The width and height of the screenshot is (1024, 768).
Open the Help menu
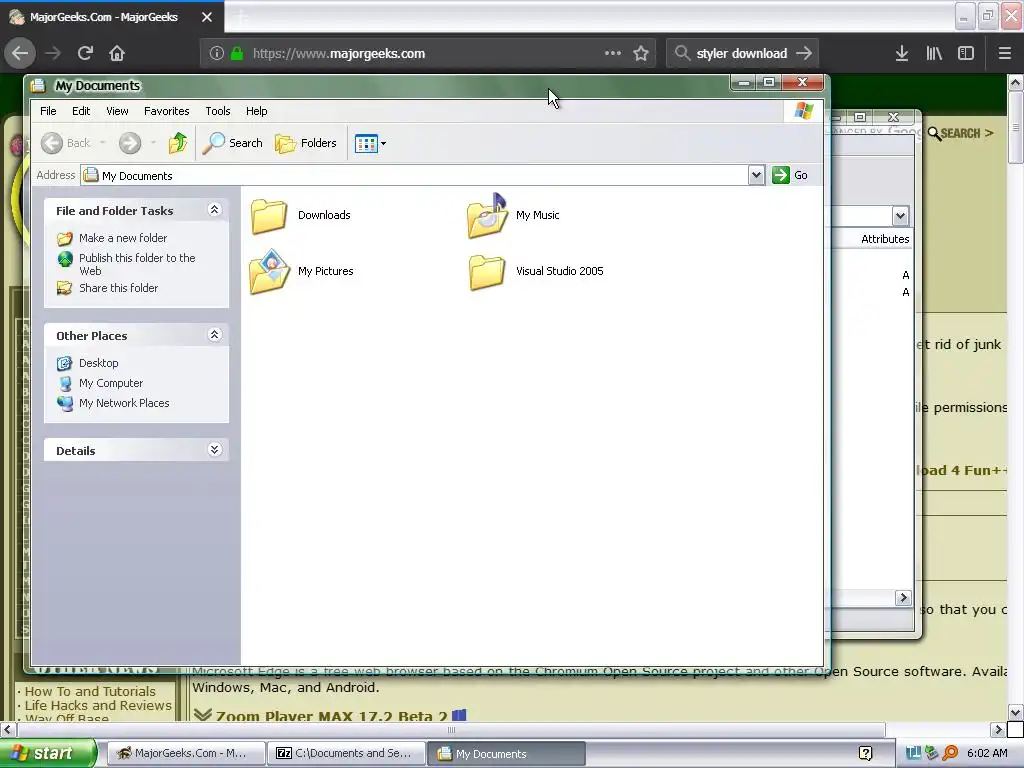pos(257,111)
